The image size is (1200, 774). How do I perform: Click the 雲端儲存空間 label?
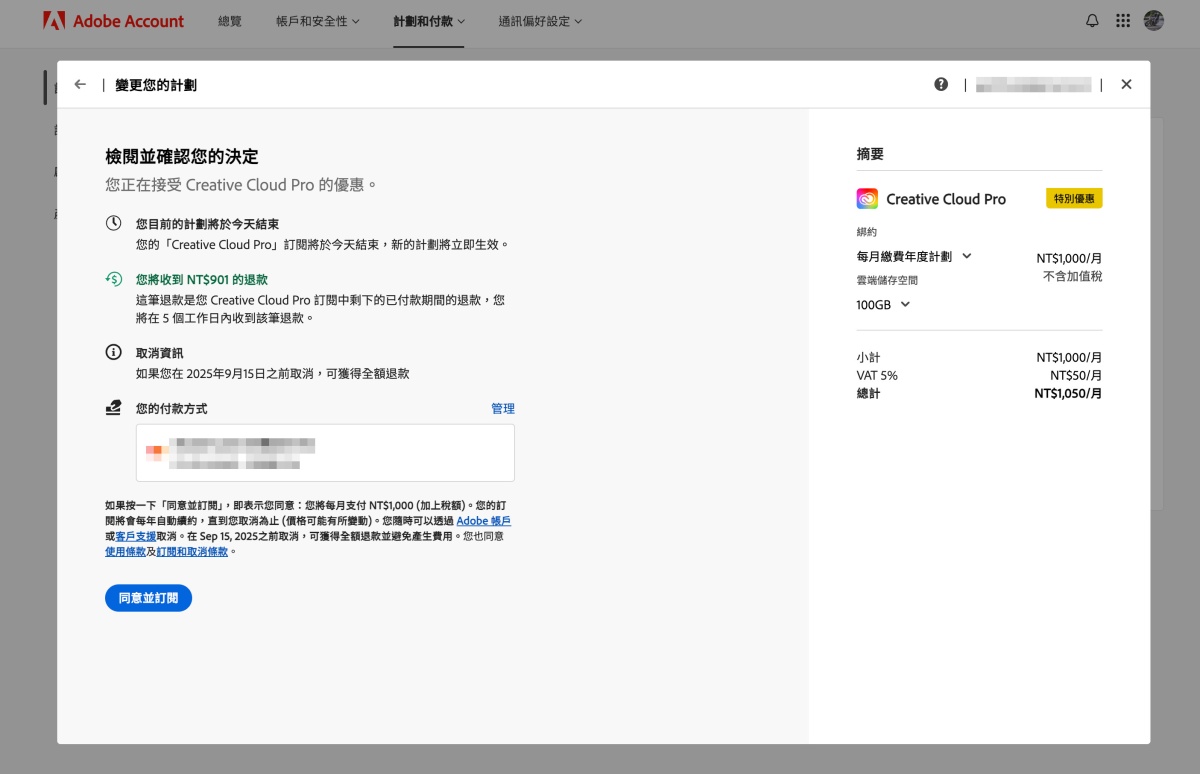(x=887, y=281)
